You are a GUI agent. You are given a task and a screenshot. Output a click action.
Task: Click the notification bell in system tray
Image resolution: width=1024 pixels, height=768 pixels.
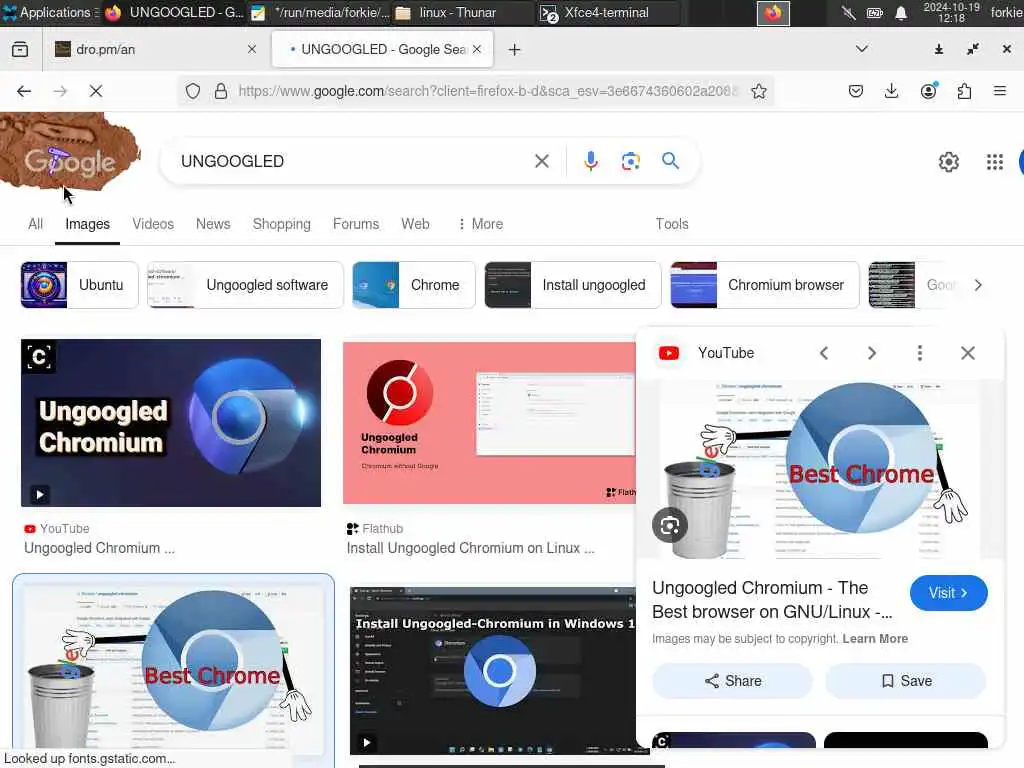[901, 13]
